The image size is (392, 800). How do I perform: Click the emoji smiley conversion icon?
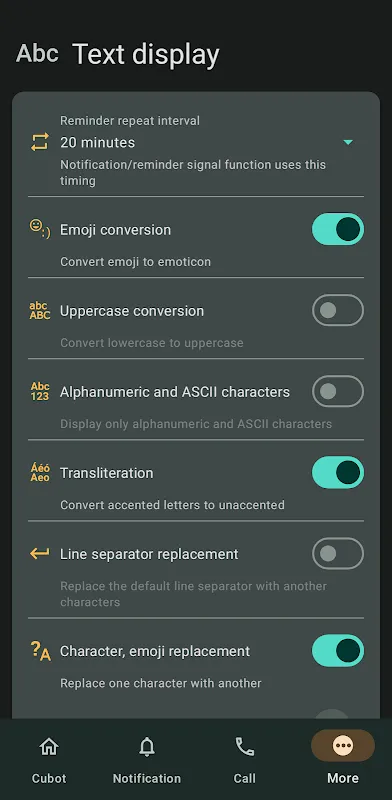pos(40,229)
